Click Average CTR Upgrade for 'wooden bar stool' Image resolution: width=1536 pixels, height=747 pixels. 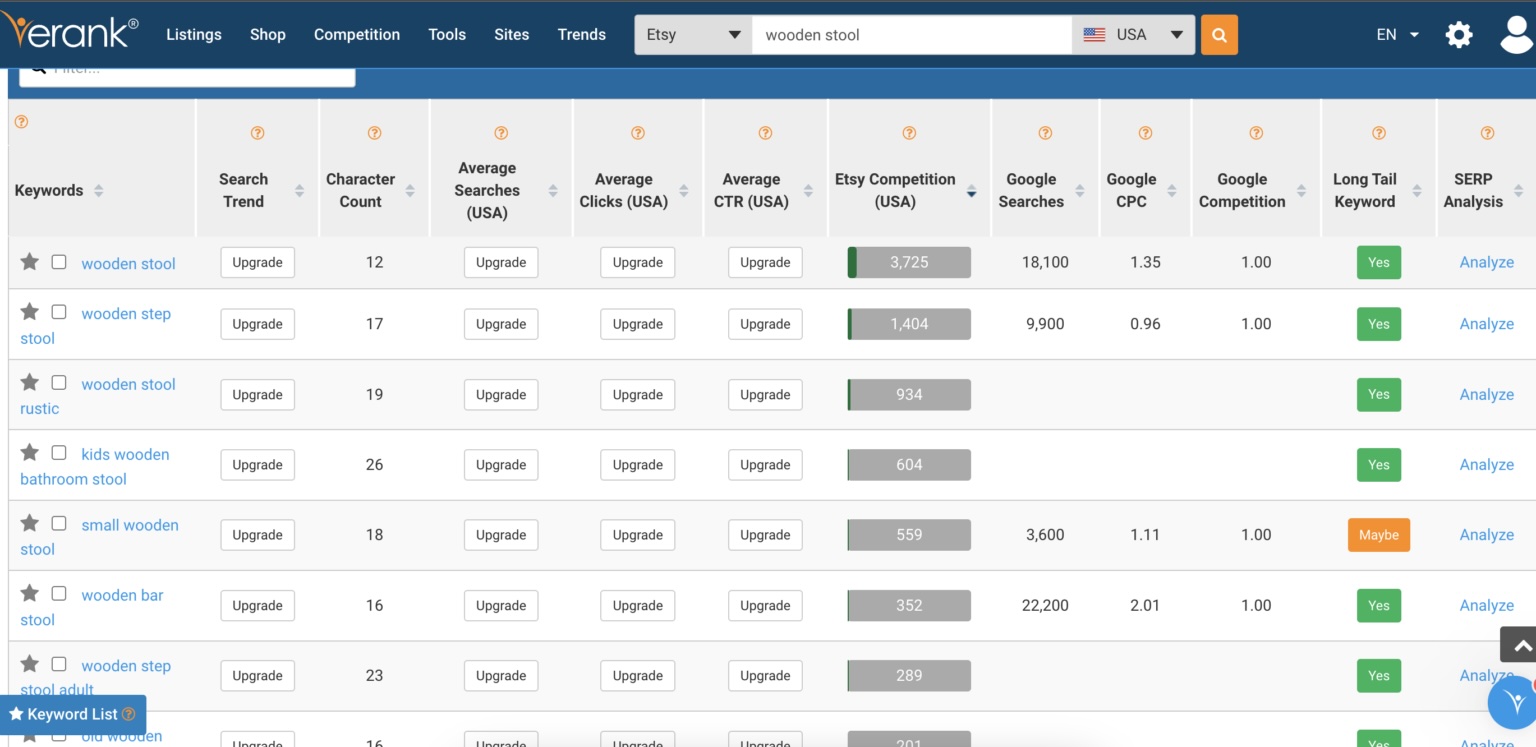[x=765, y=606]
